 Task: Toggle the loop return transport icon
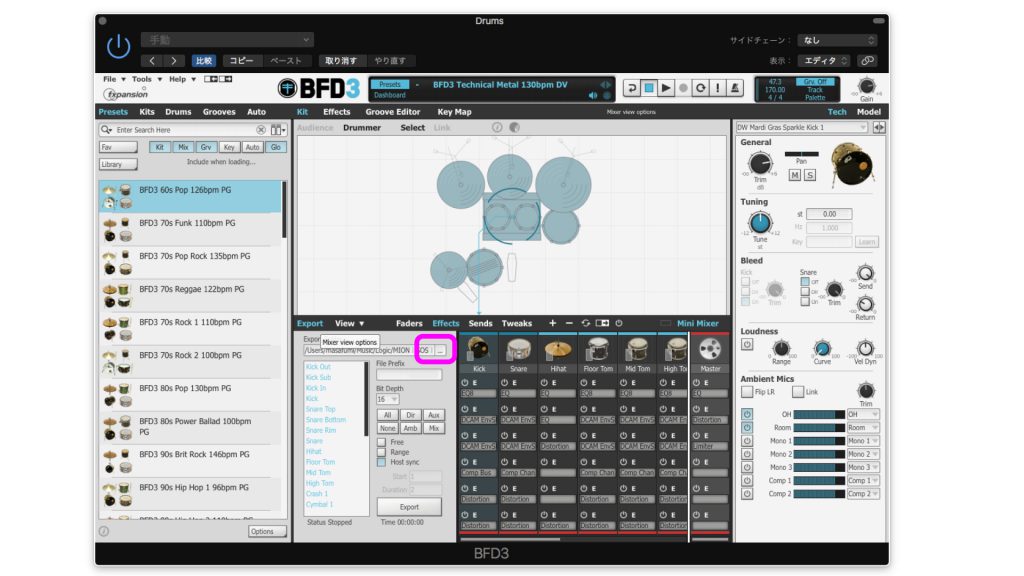[632, 88]
